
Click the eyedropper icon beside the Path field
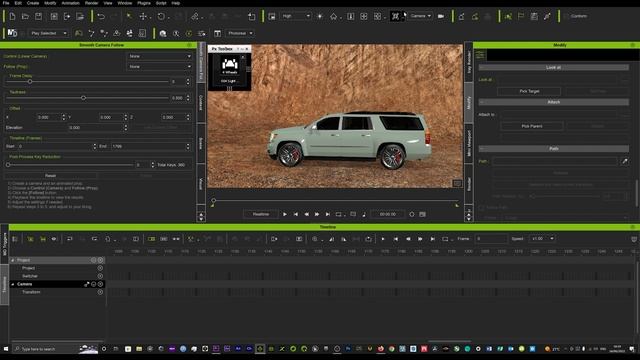click(625, 161)
